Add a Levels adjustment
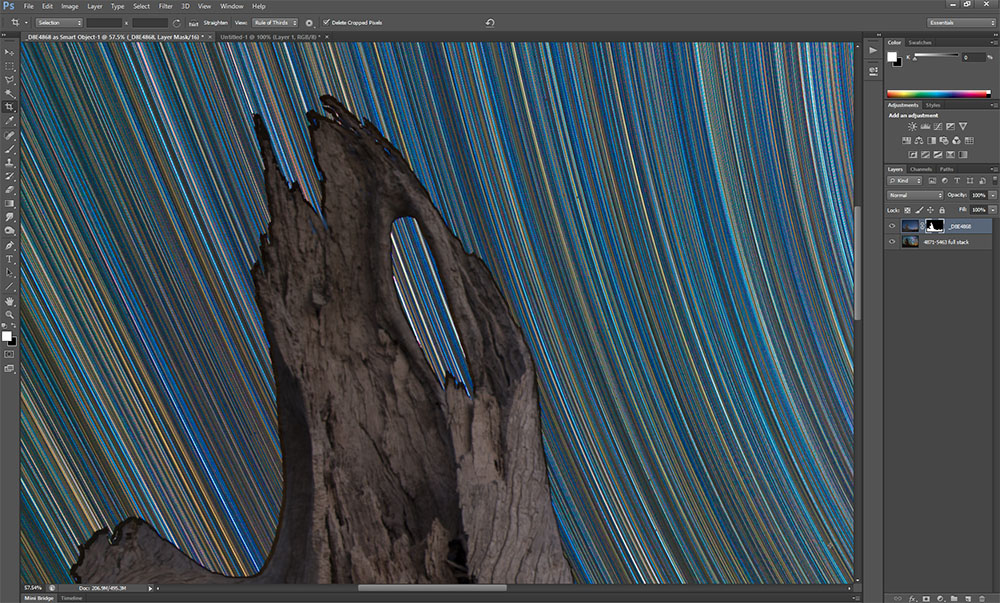The width and height of the screenshot is (1000, 603). [925, 126]
